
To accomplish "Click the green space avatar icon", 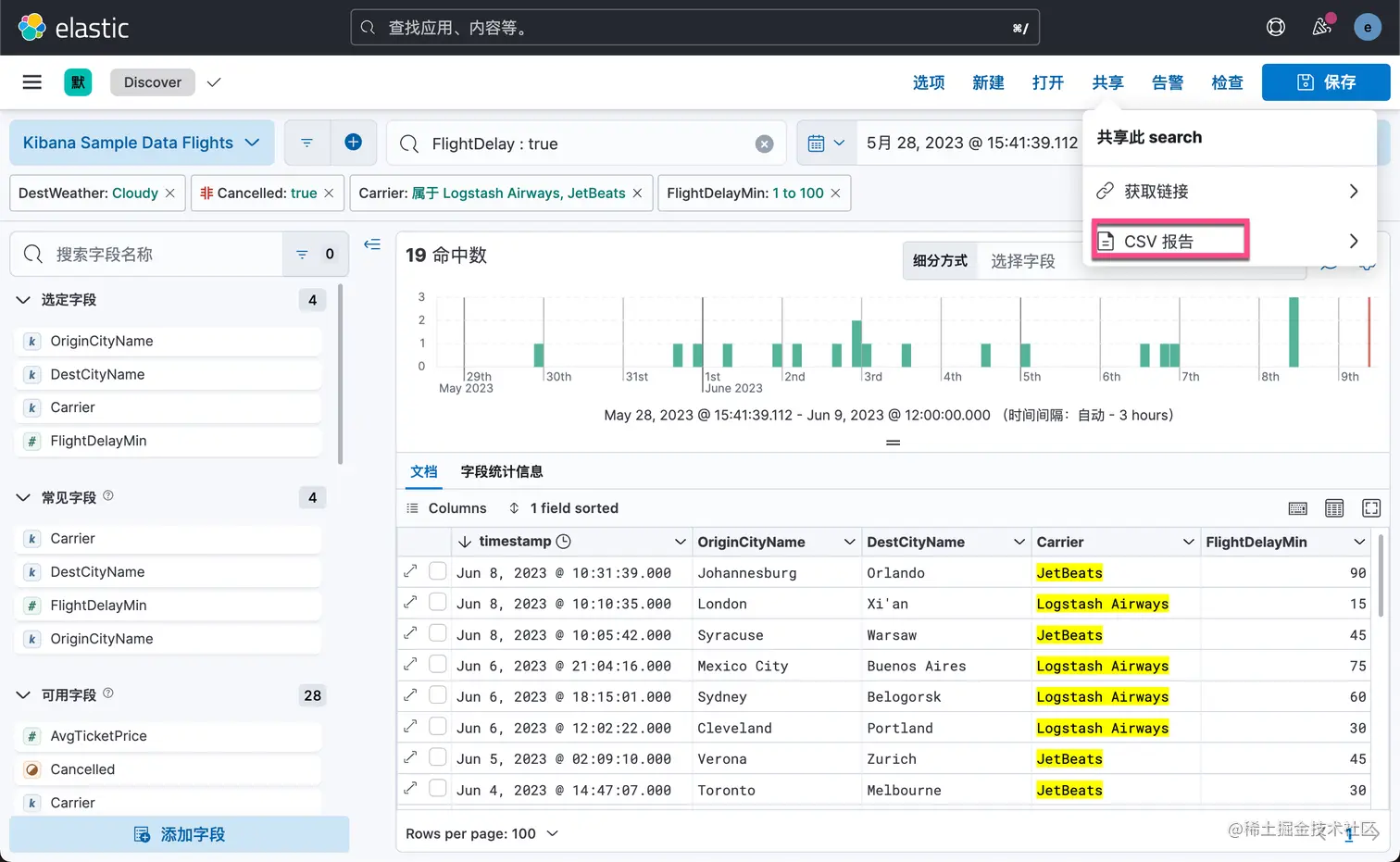I will [x=78, y=82].
